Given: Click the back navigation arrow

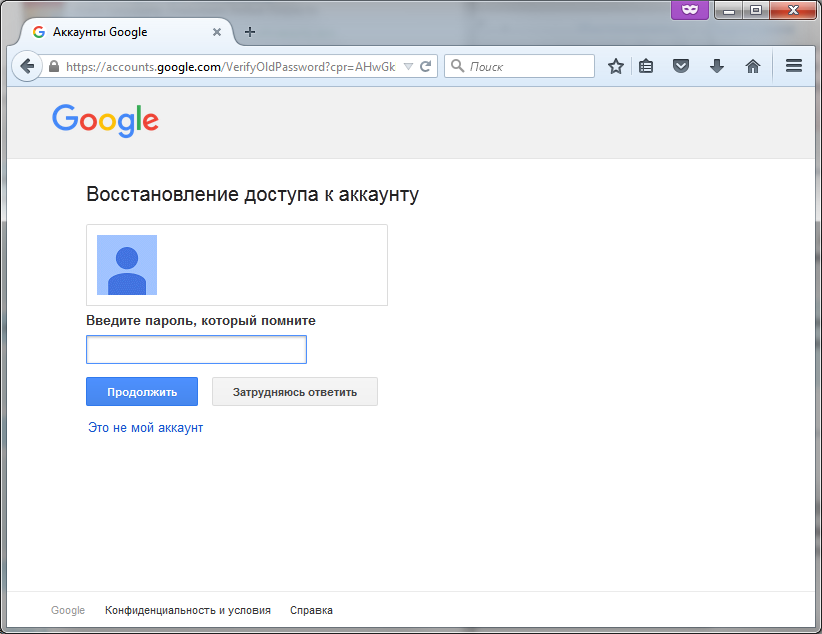Looking at the screenshot, I should [x=27, y=65].
